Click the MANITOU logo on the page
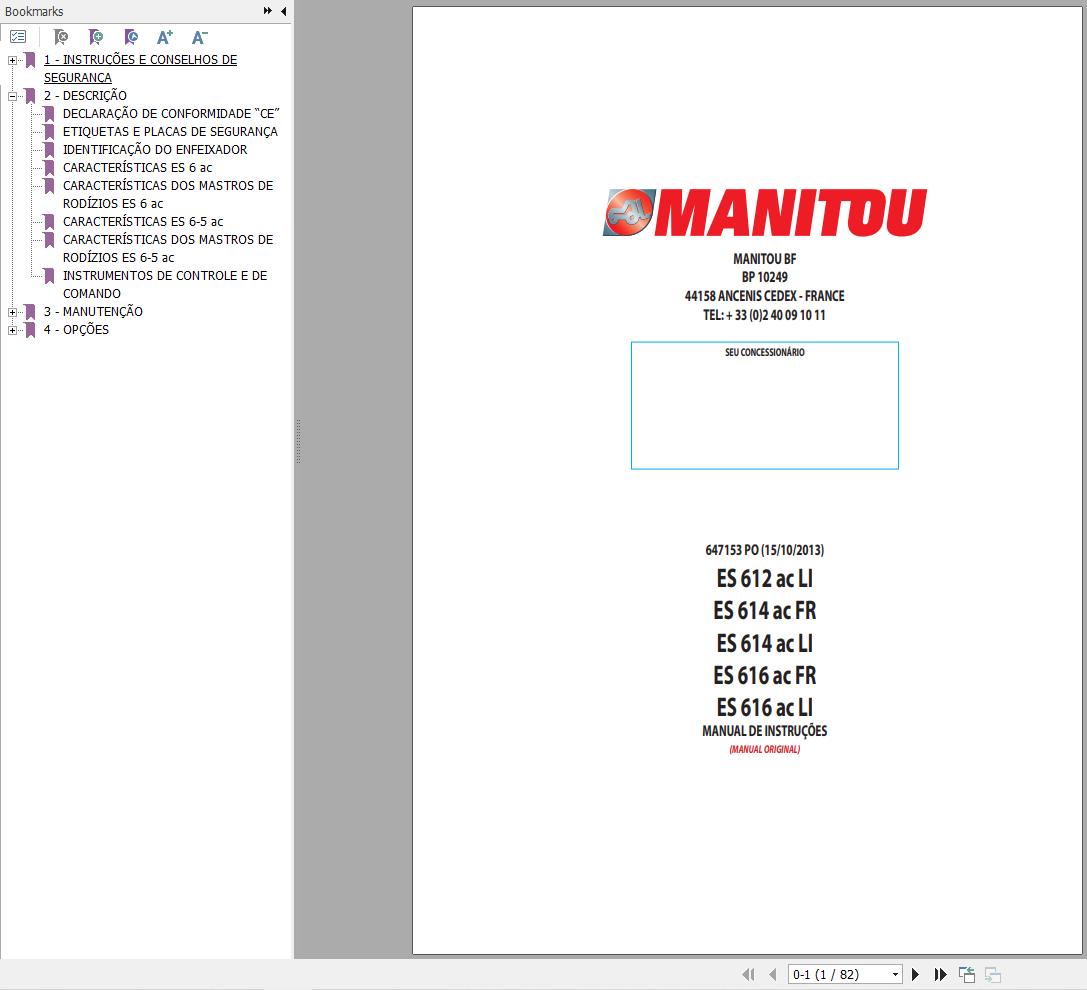Image resolution: width=1087 pixels, height=990 pixels. pos(765,213)
